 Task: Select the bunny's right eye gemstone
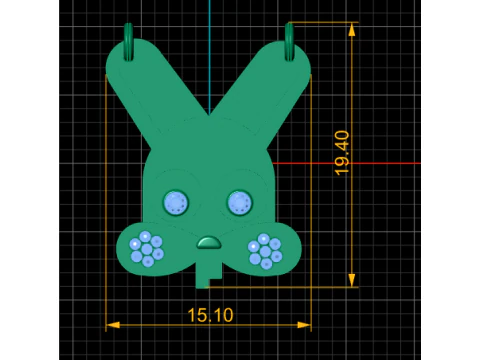click(x=239, y=203)
